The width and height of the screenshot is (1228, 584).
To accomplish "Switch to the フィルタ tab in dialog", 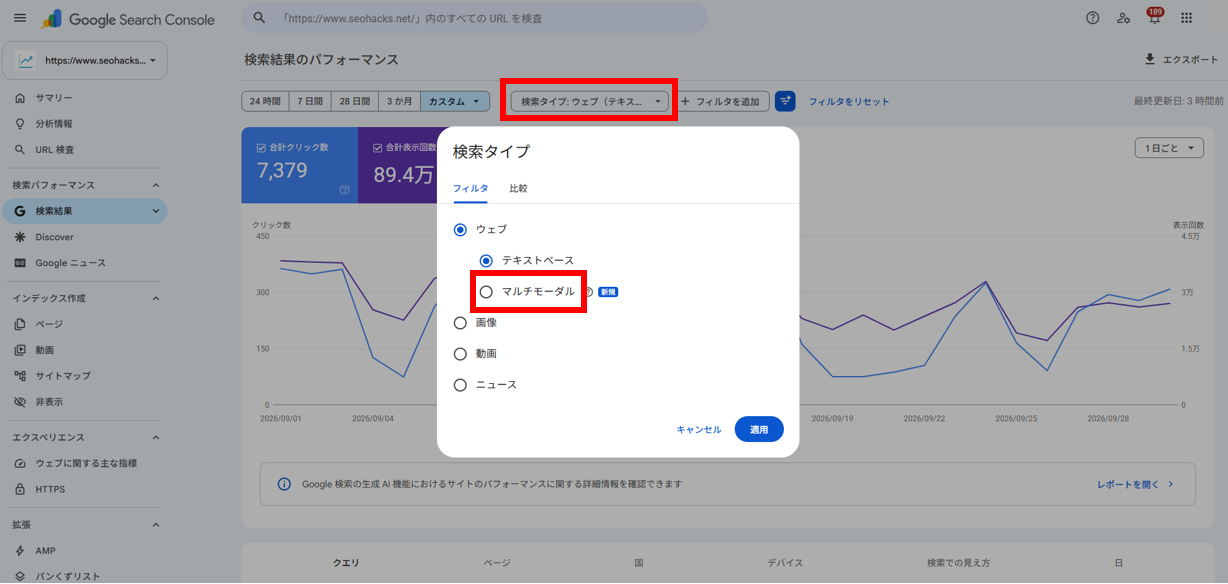I will tap(470, 188).
